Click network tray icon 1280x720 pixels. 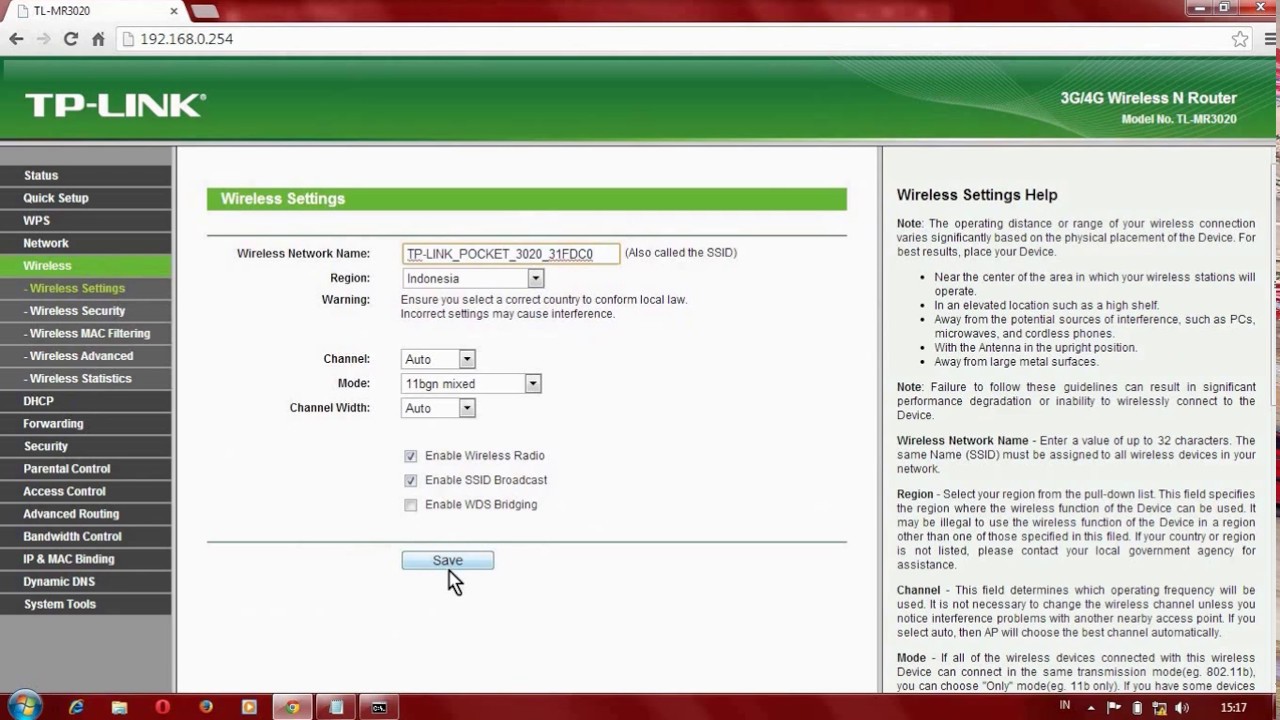pyautogui.click(x=1159, y=707)
